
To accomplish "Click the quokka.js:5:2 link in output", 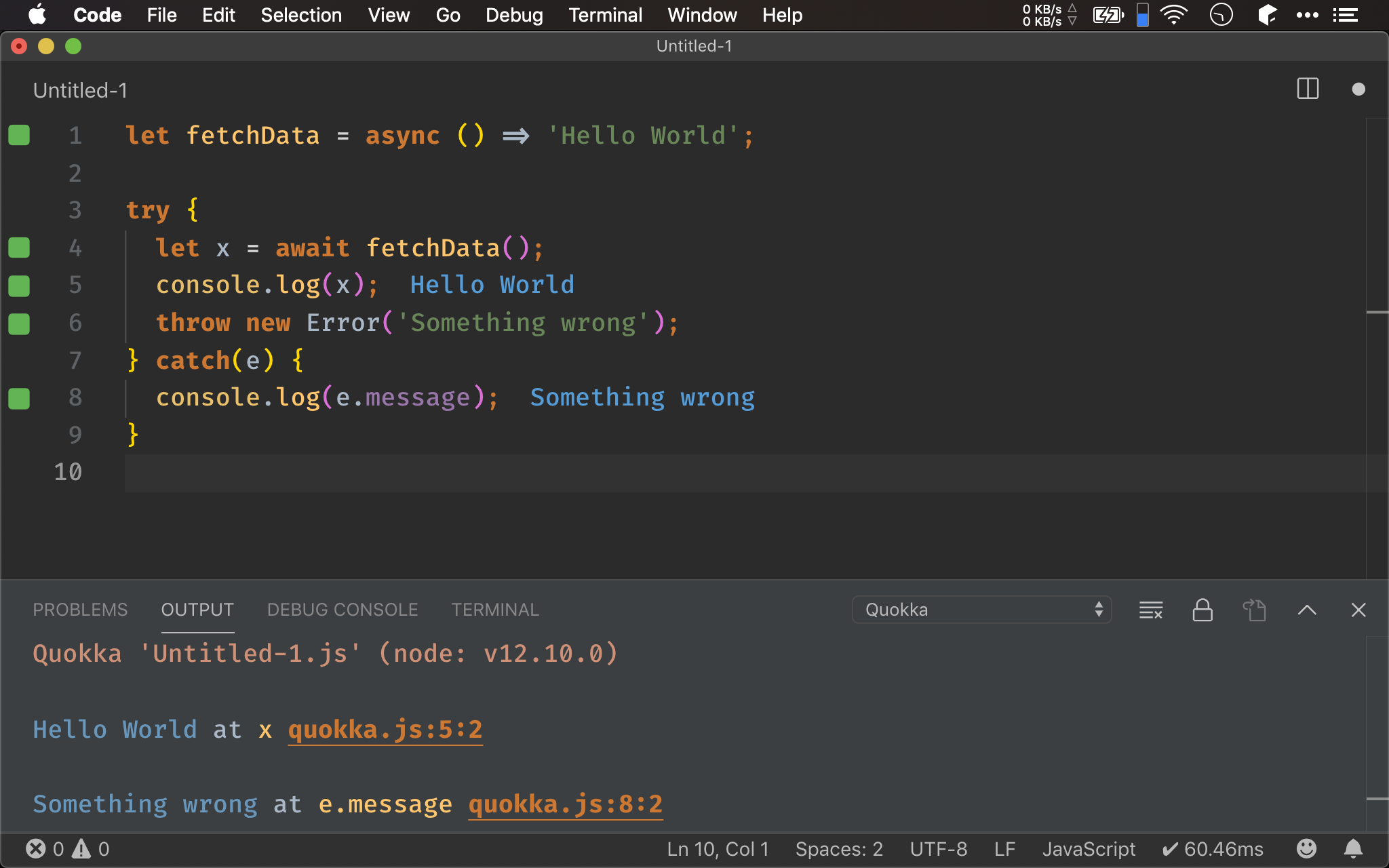I will (x=385, y=729).
